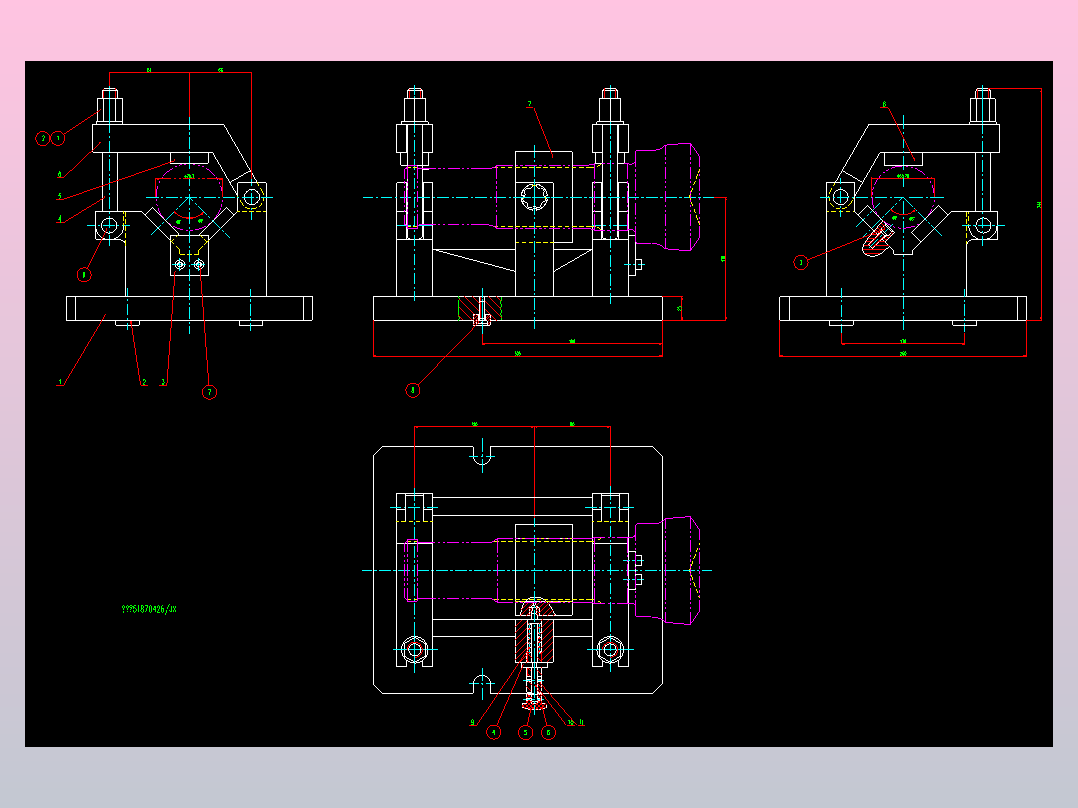Select circled balloon 5 below the plan view
The image size is (1078, 808).
tap(526, 732)
